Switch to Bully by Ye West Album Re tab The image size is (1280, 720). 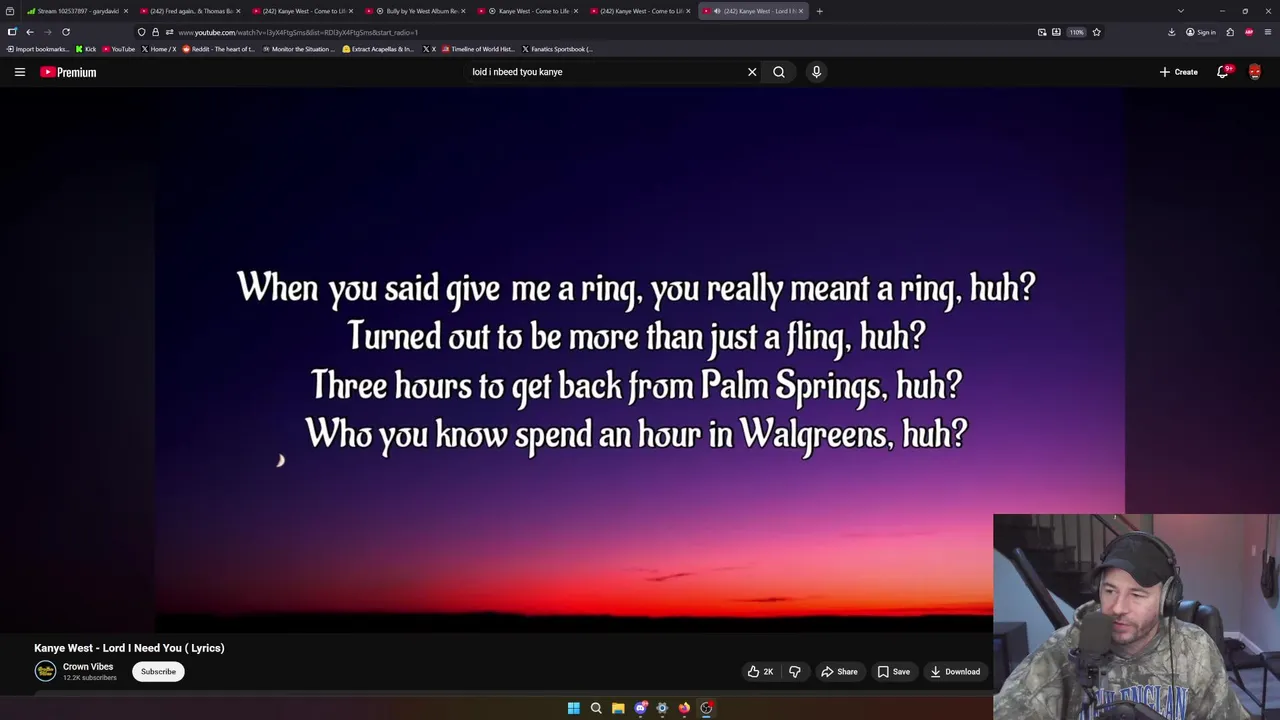416,11
